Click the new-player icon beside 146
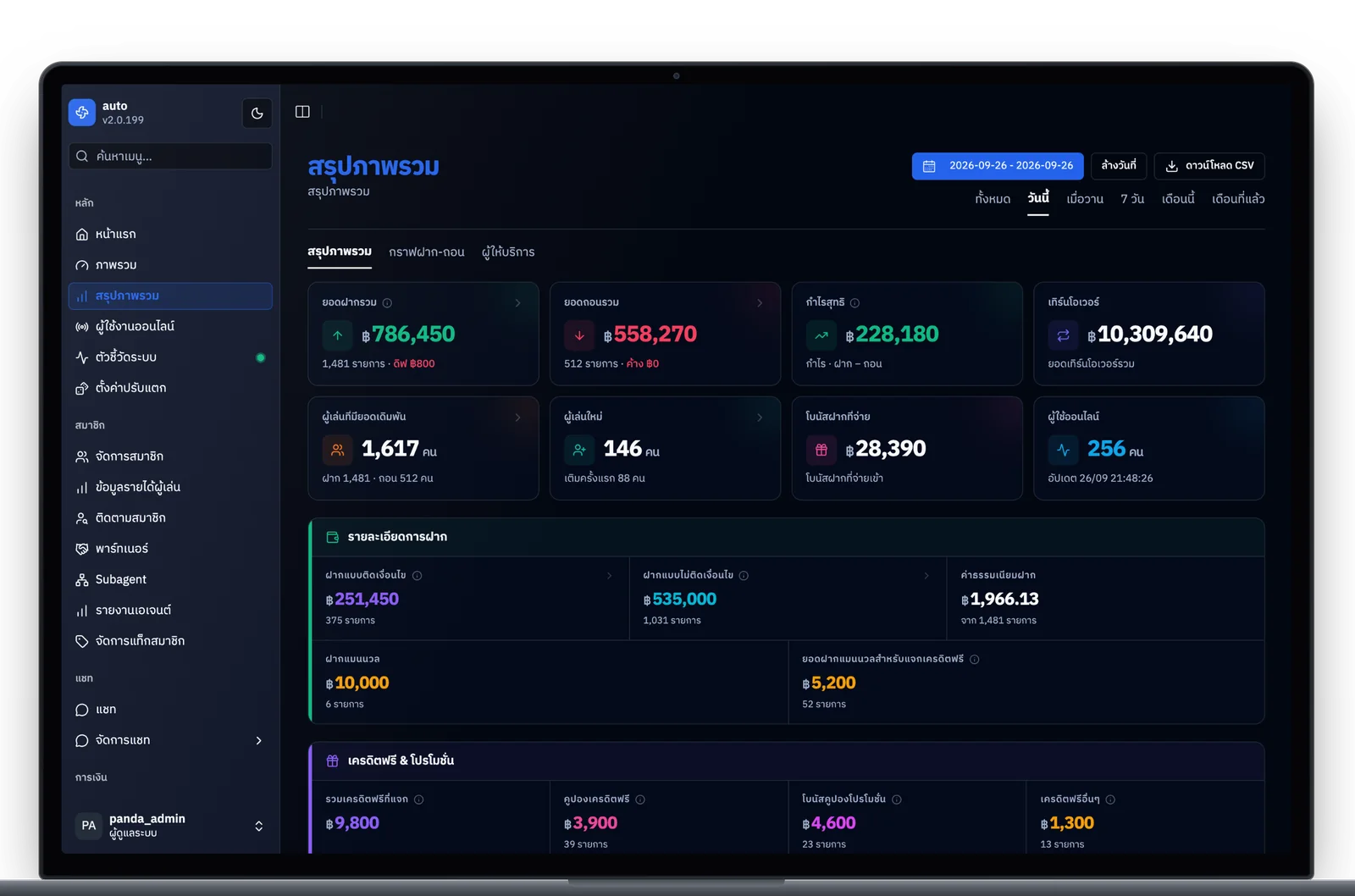 pyautogui.click(x=579, y=450)
